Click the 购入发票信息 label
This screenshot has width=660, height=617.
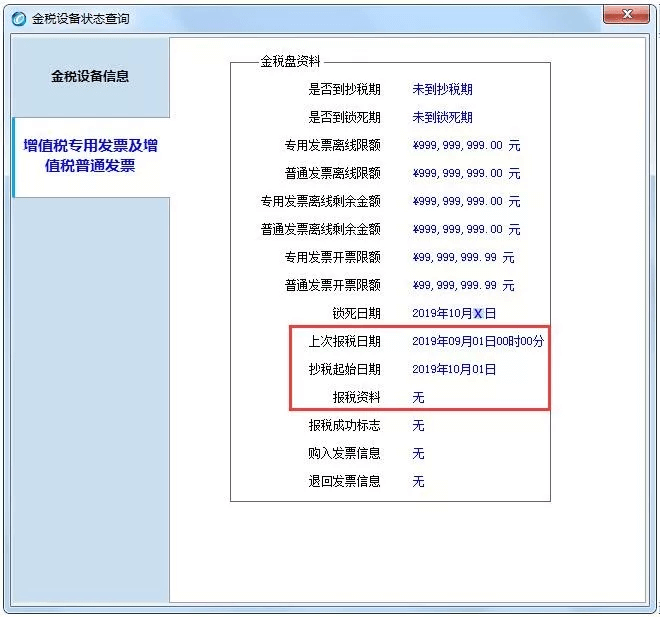(345, 453)
